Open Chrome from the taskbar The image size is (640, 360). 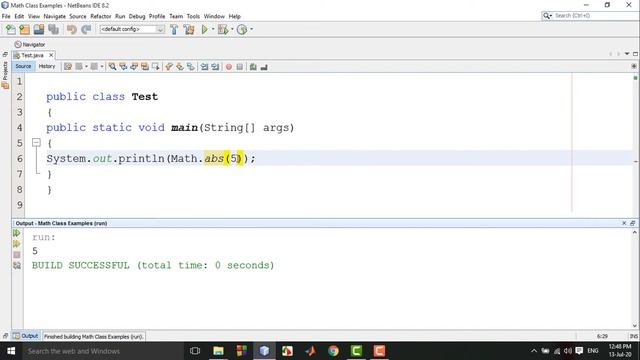(333, 351)
